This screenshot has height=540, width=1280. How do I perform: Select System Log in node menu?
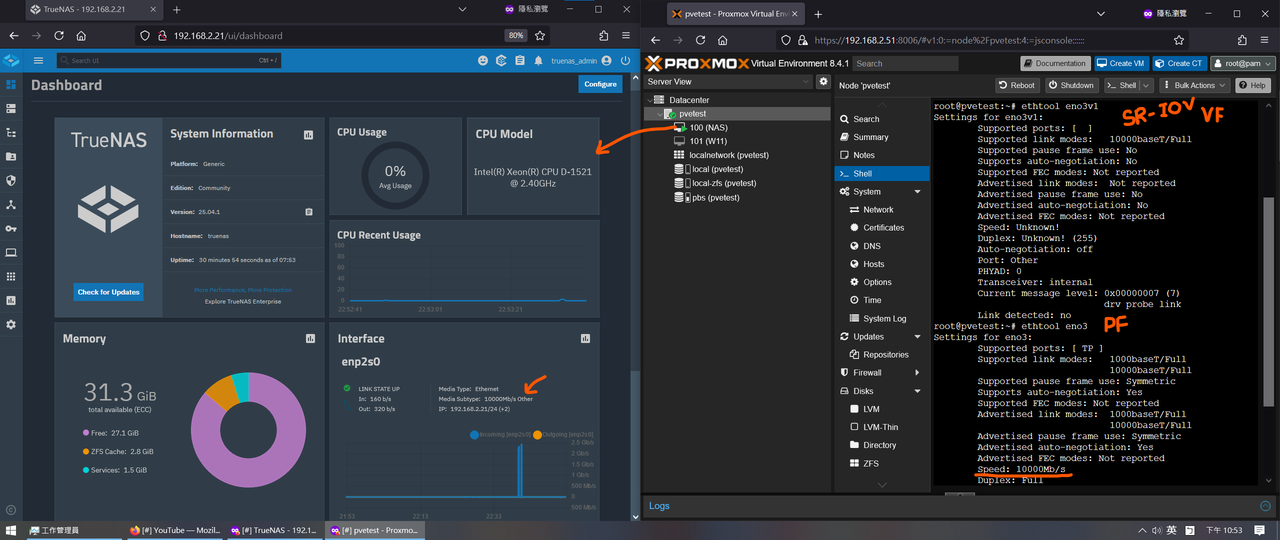pyautogui.click(x=882, y=318)
